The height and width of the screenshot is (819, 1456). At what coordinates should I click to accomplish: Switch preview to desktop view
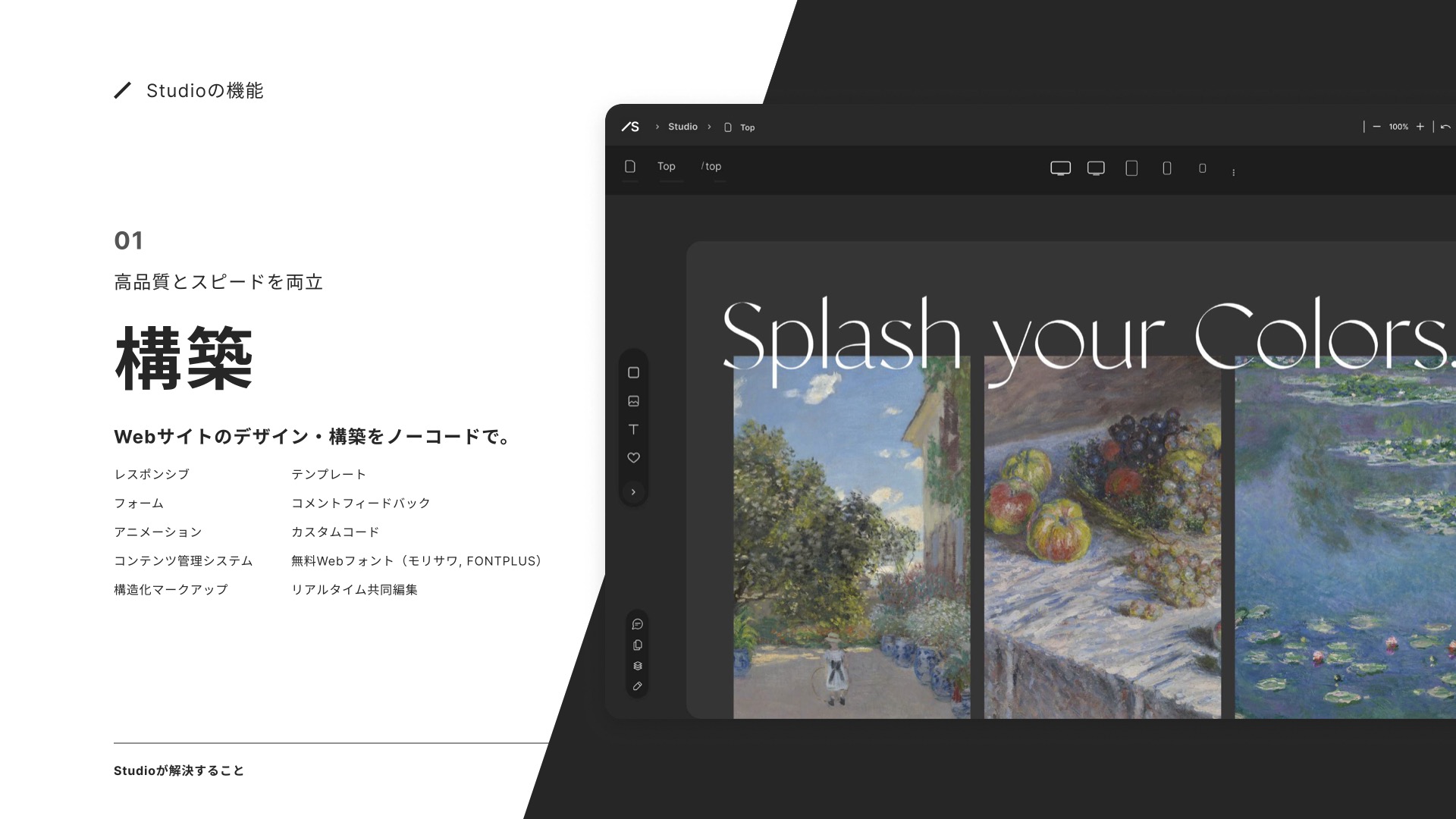pos(1061,168)
